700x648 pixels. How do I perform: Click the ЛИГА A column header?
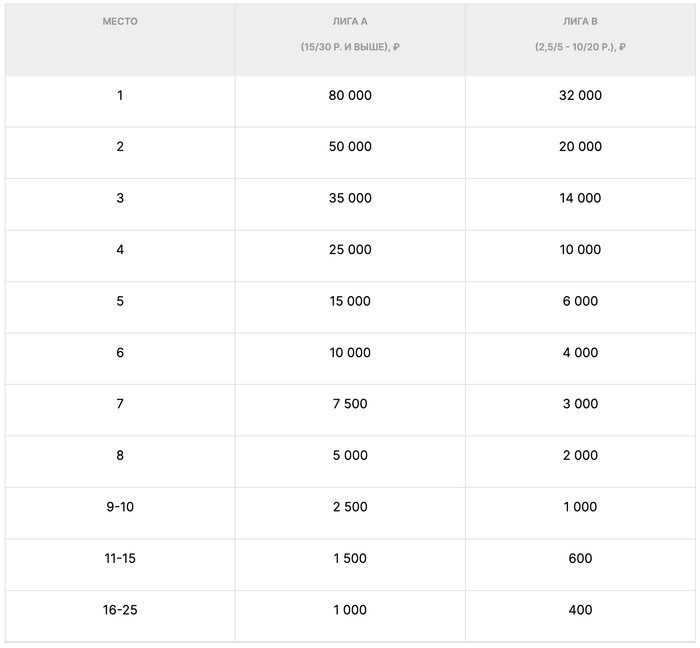(x=350, y=21)
